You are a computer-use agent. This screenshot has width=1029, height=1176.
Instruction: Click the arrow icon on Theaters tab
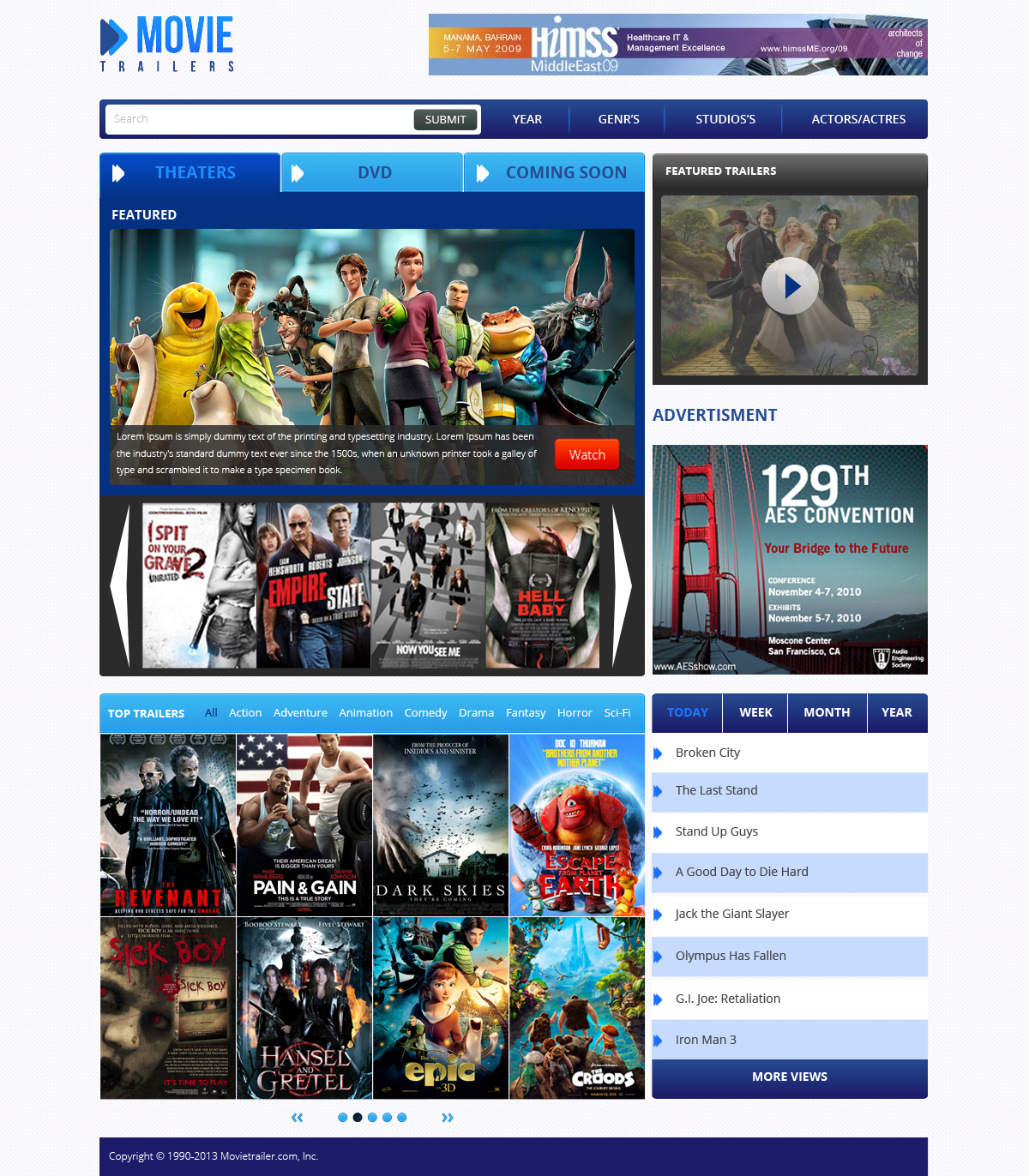point(118,173)
